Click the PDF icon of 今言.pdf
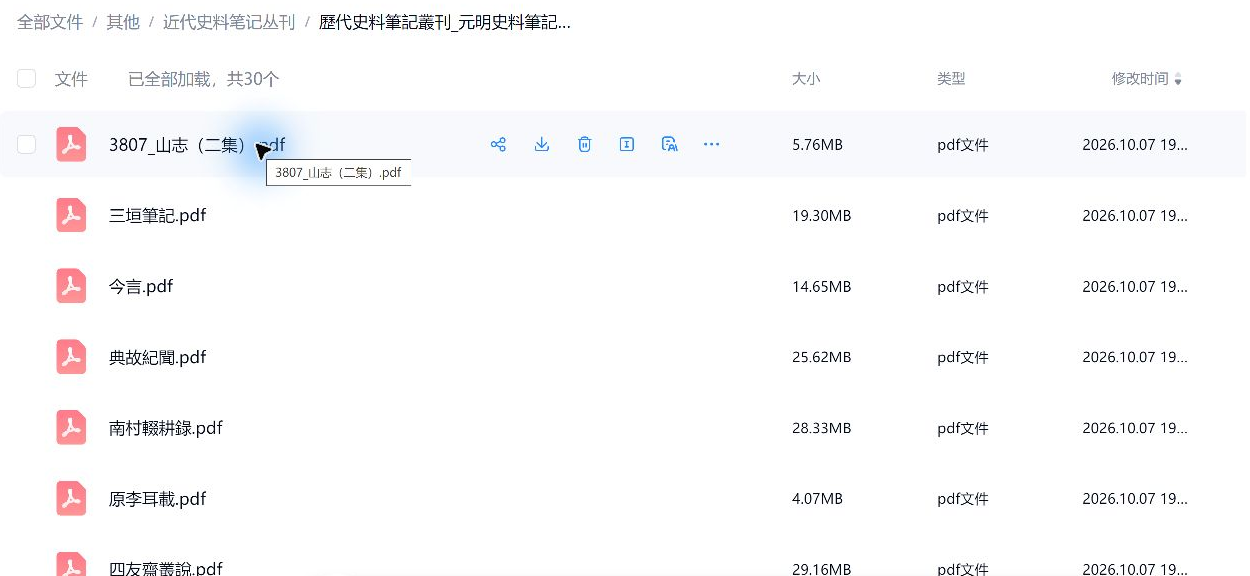 click(x=71, y=286)
